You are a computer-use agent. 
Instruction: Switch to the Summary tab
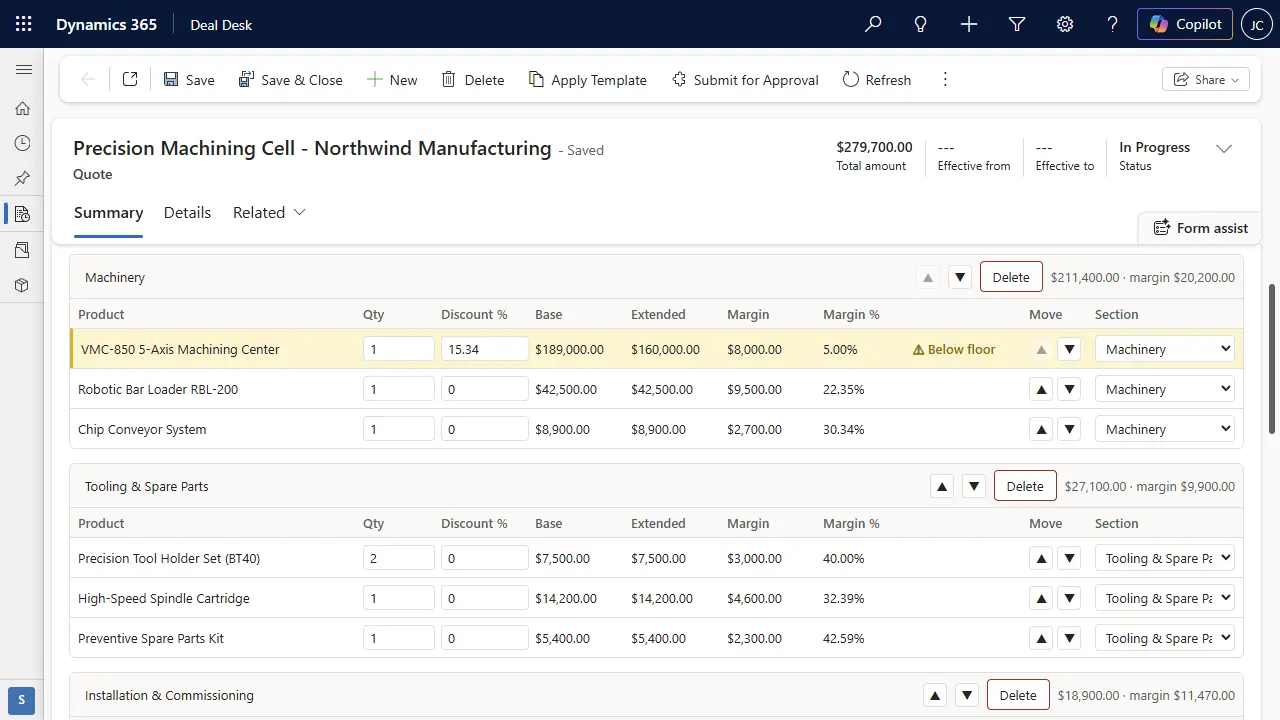click(108, 212)
